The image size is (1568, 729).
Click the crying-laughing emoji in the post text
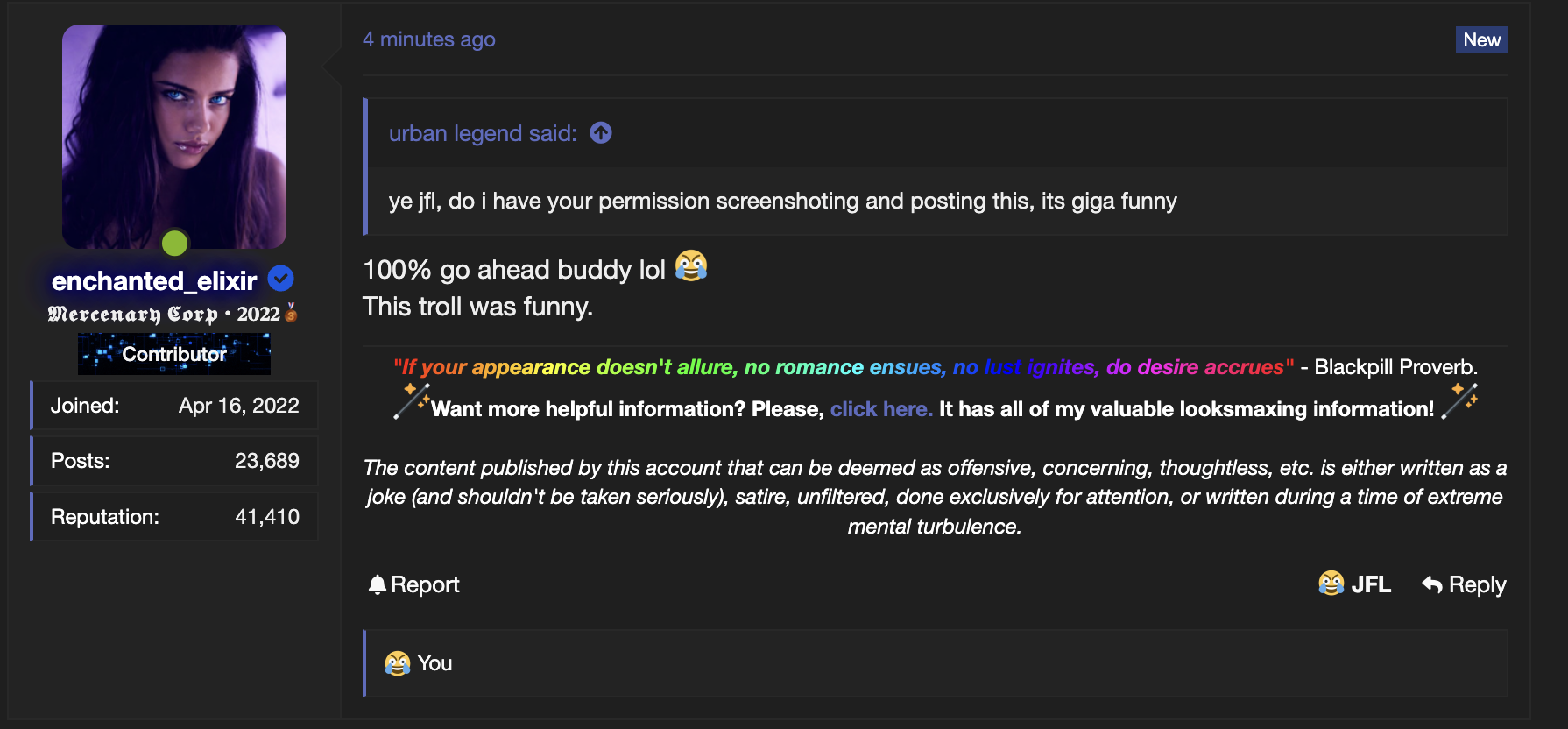pyautogui.click(x=691, y=266)
